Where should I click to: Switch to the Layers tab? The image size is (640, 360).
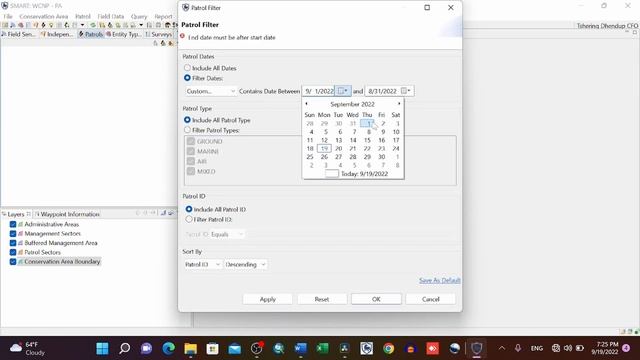(16, 214)
